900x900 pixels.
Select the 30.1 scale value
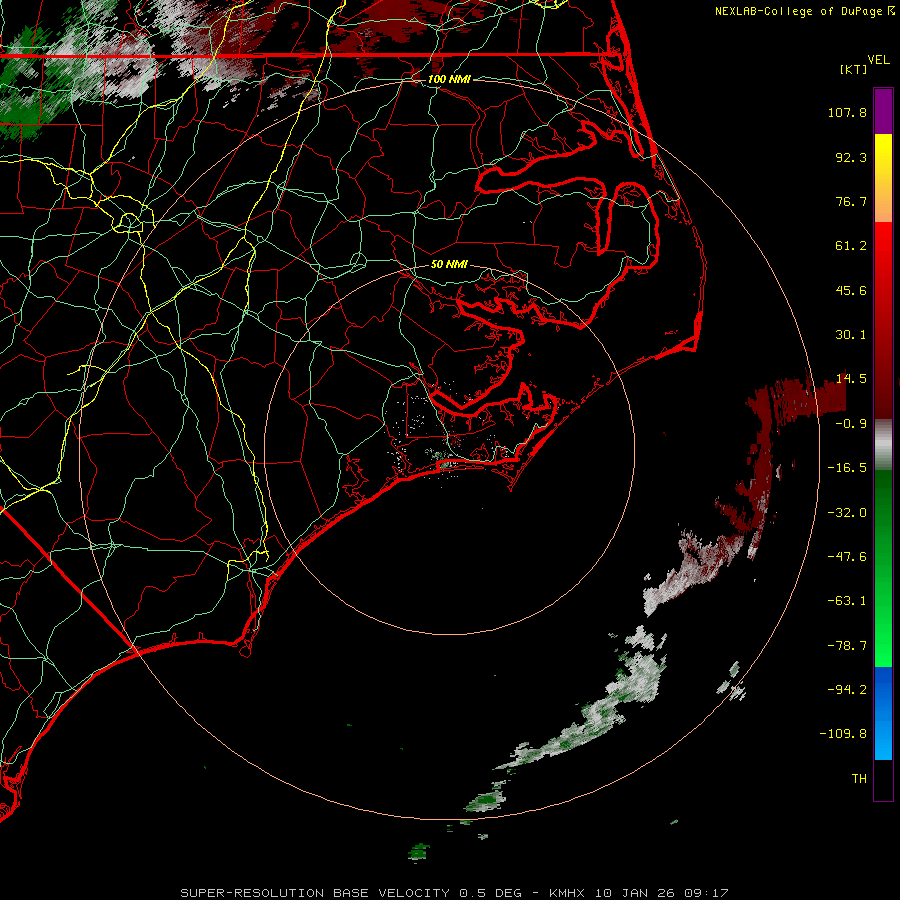pos(851,335)
